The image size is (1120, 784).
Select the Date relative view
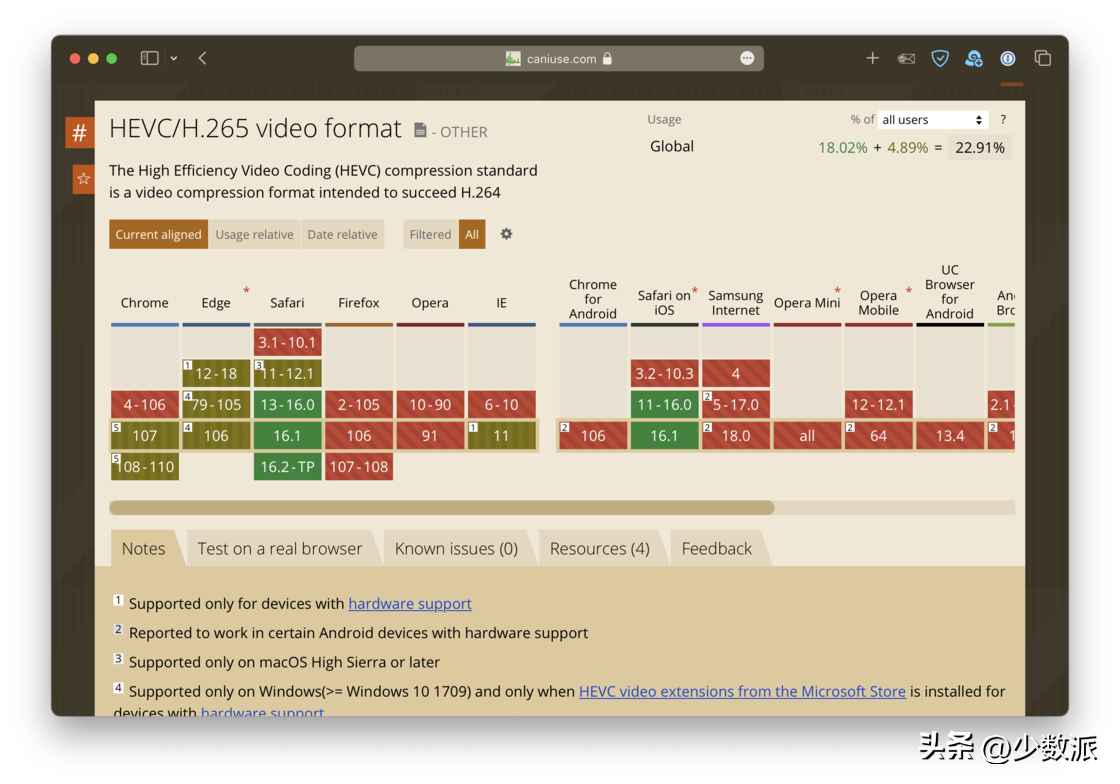[342, 235]
